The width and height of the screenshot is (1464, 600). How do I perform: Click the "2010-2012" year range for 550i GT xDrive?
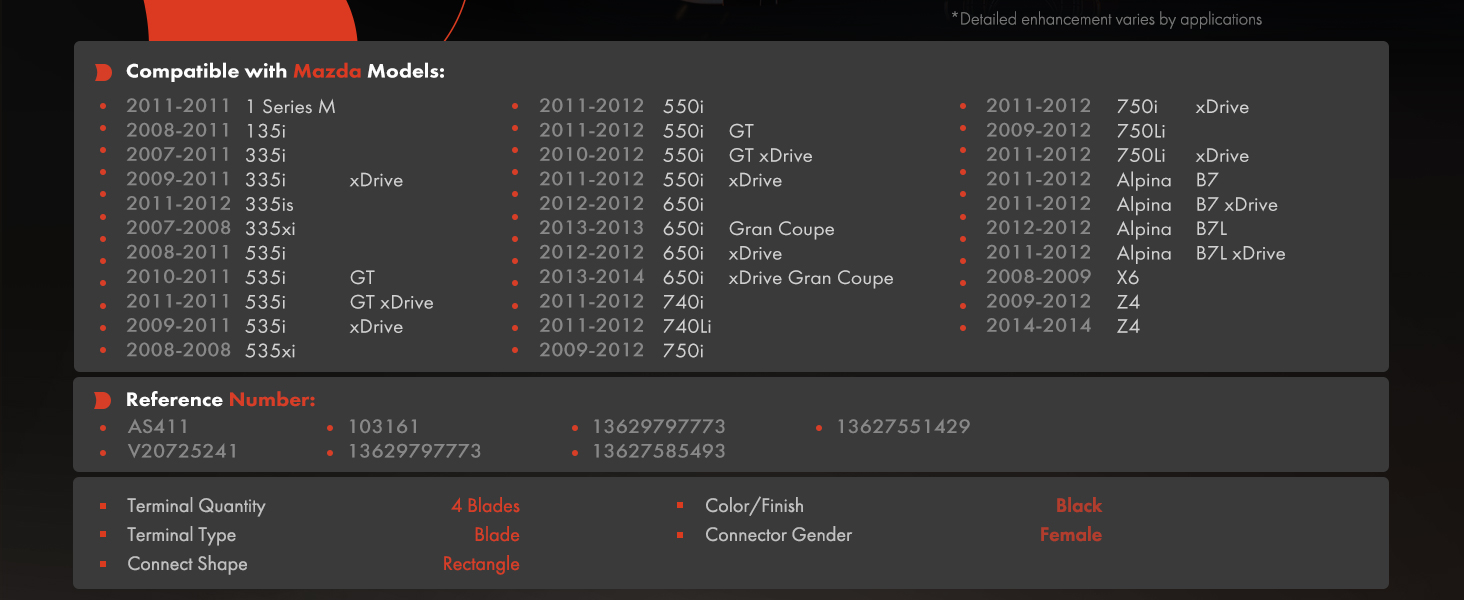coord(592,155)
